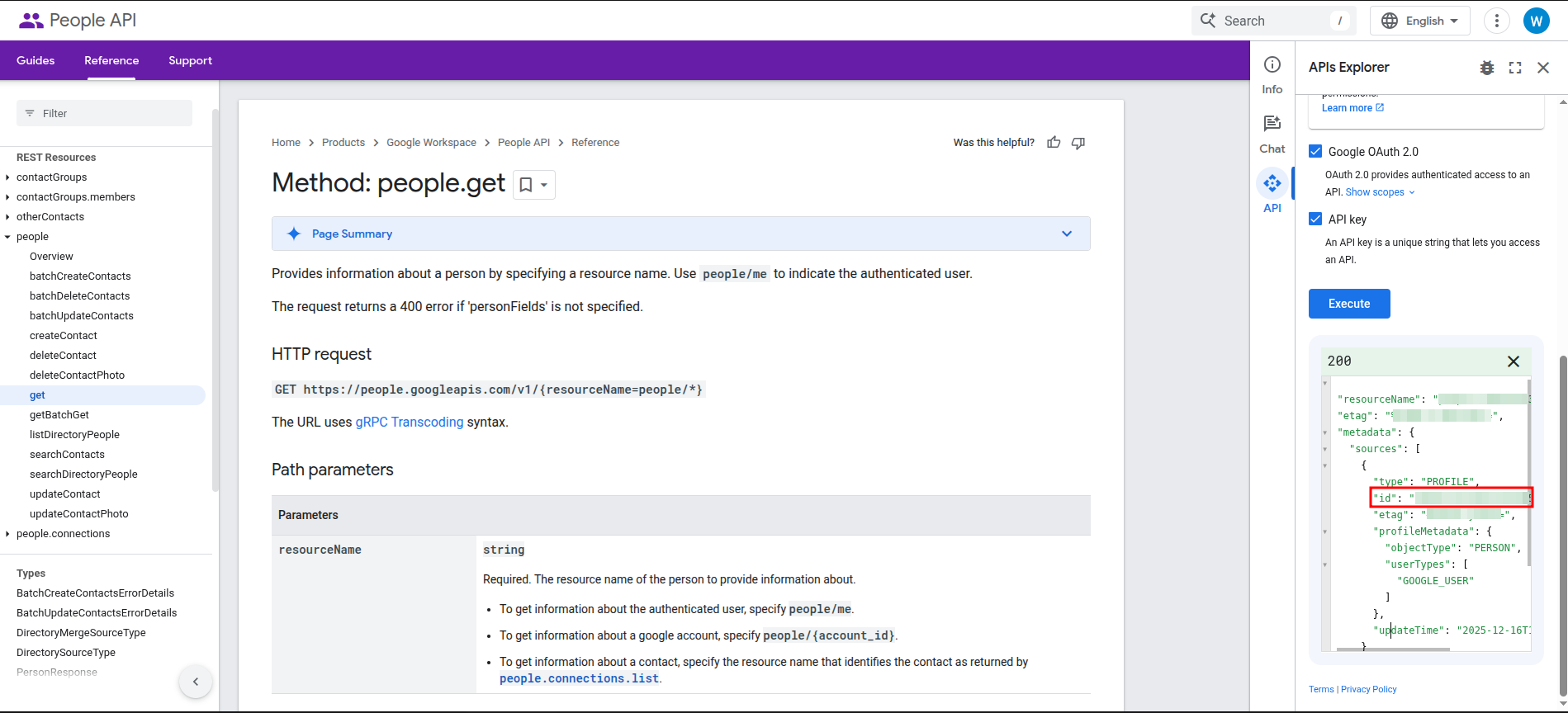Uncheck the API key checkbox

(1315, 219)
